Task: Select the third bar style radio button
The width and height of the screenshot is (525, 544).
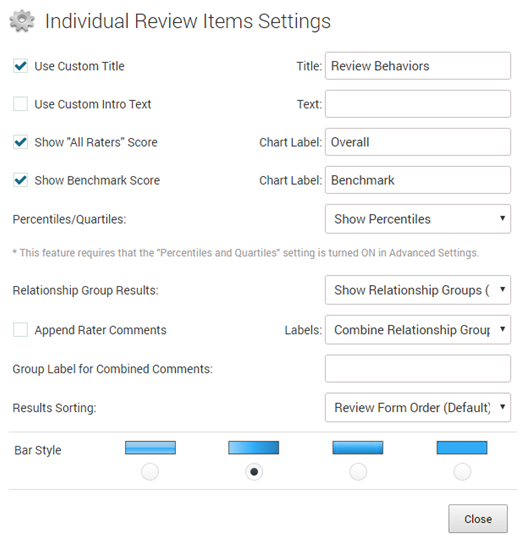Action: click(358, 472)
